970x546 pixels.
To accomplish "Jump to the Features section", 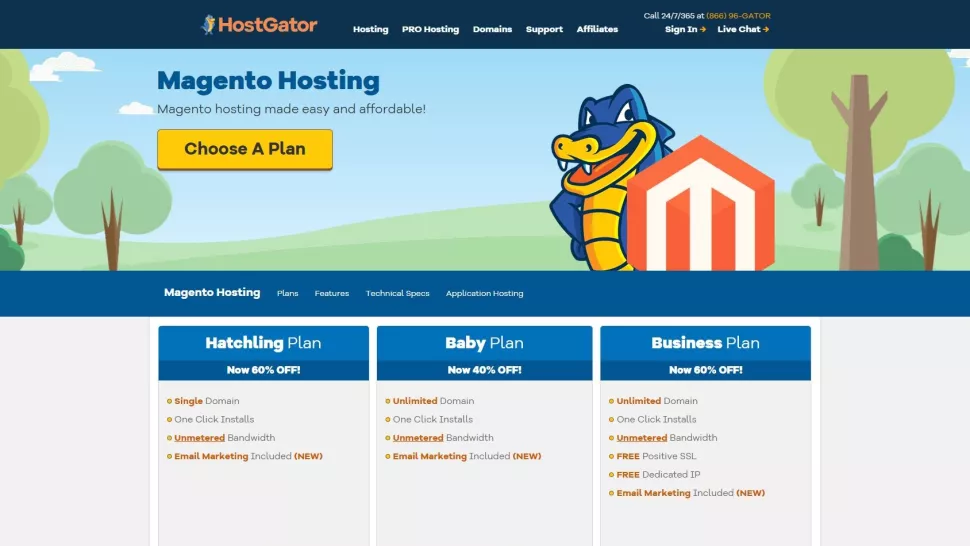I will (332, 294).
